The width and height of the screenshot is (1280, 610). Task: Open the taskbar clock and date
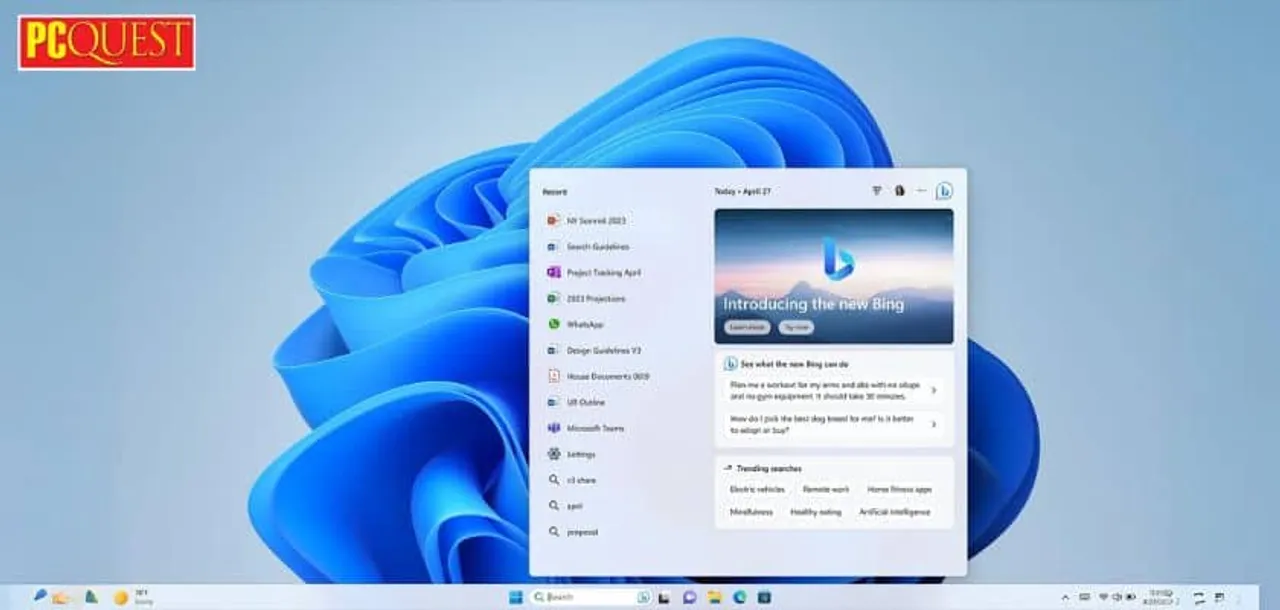(1160, 597)
